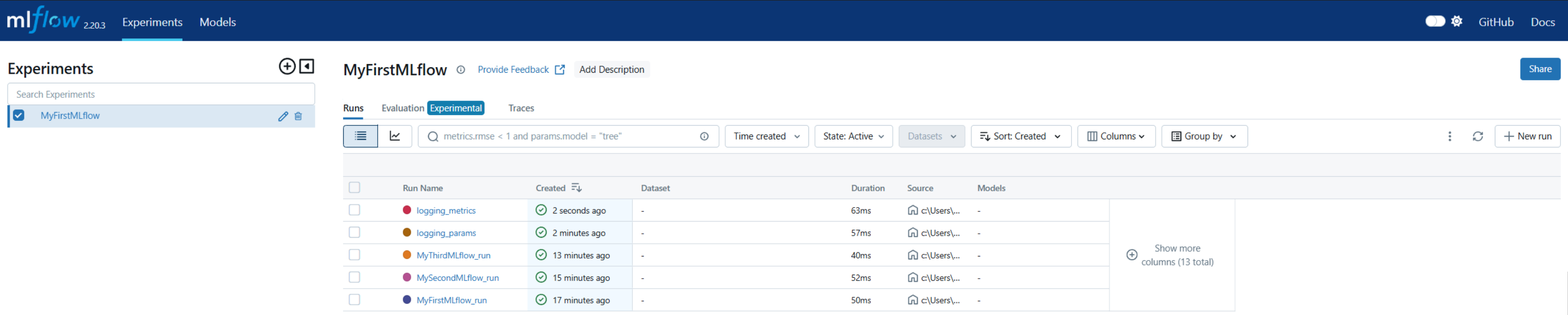Click the Add Description button
This screenshot has height=315, width=1568.
(612, 70)
